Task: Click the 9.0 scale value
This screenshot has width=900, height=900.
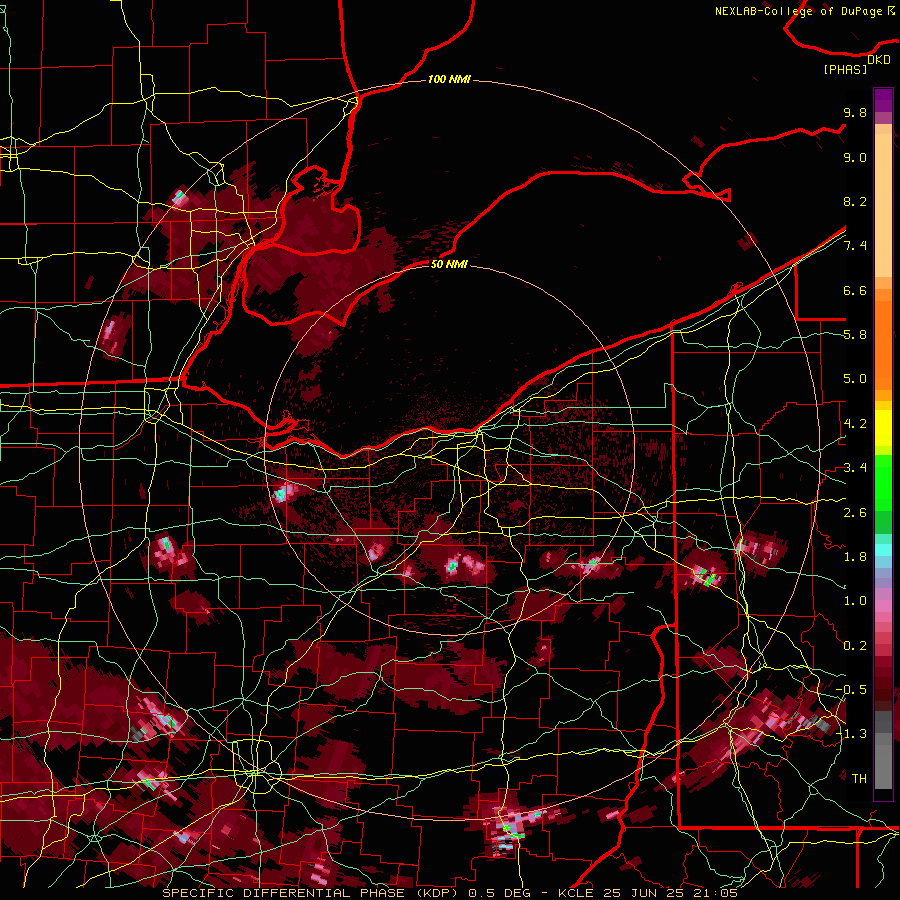Action: click(855, 157)
